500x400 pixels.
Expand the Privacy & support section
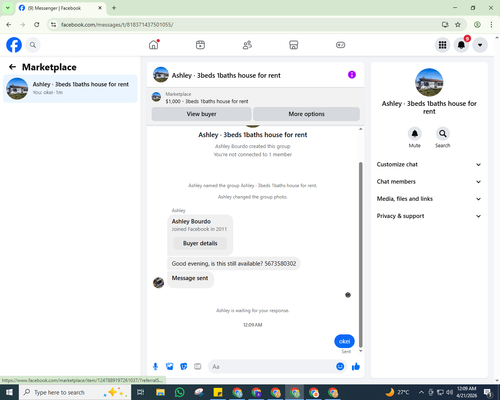[429, 216]
